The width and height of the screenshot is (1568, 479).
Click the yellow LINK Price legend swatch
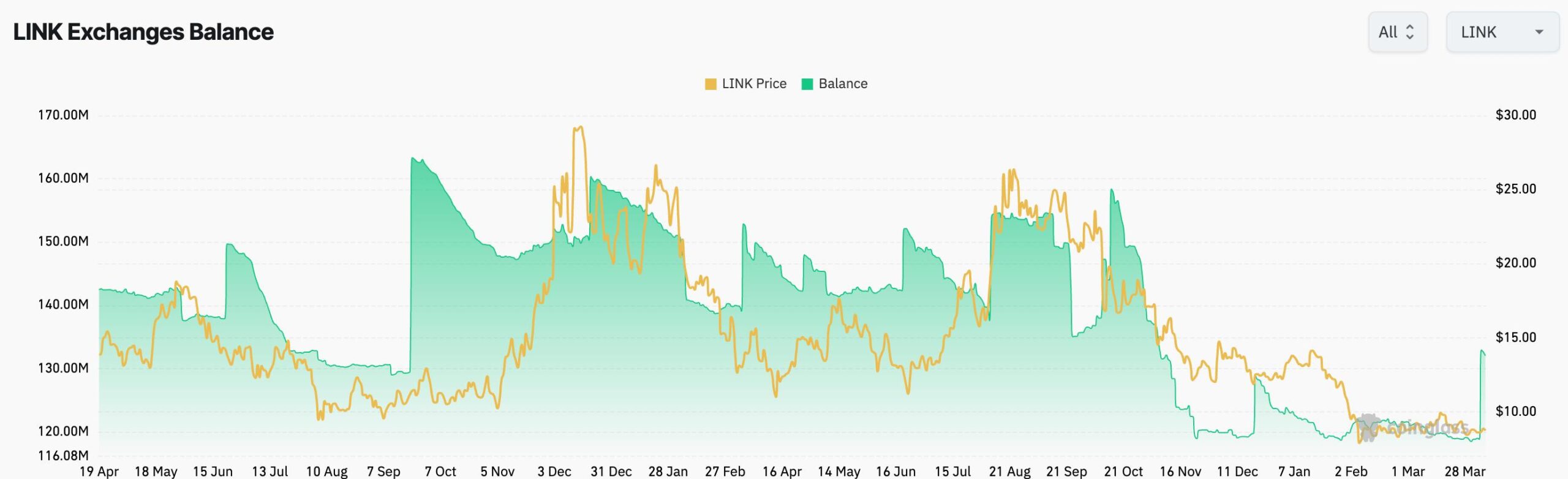(710, 85)
